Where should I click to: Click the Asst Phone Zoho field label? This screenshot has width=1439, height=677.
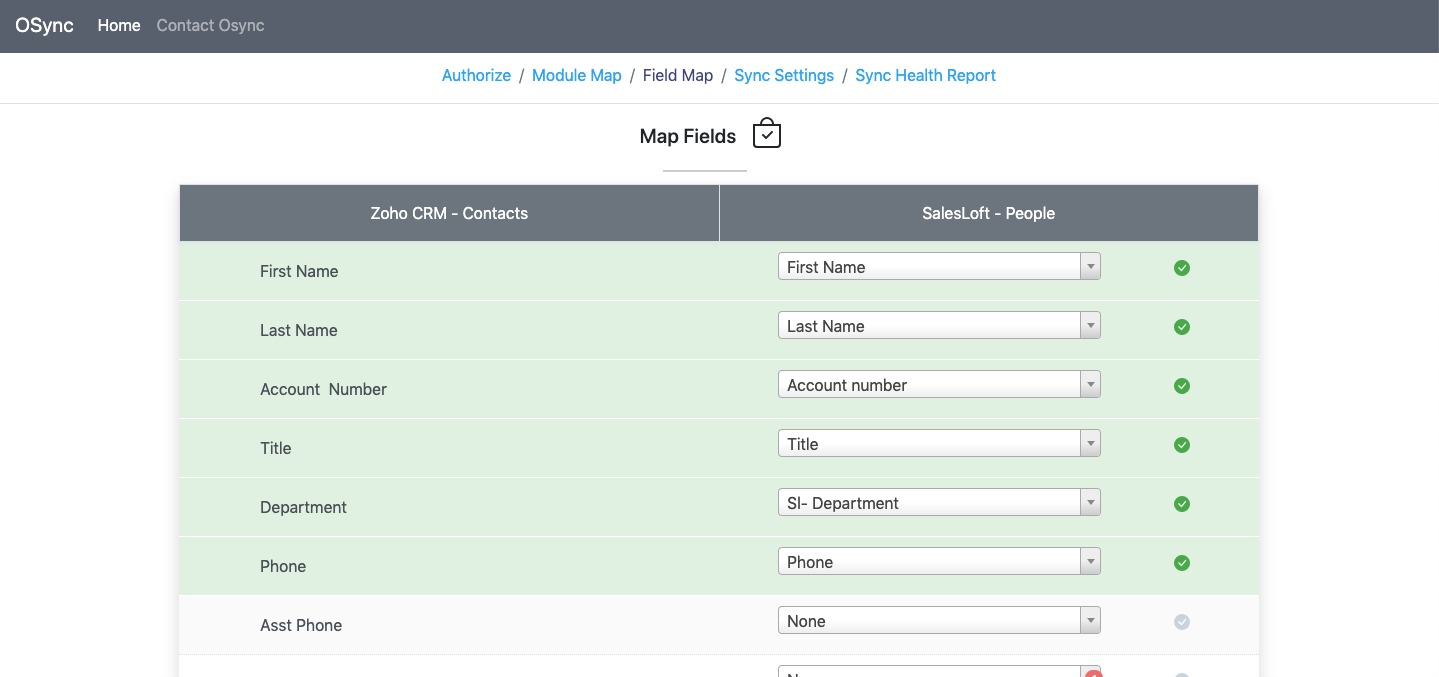click(x=301, y=625)
